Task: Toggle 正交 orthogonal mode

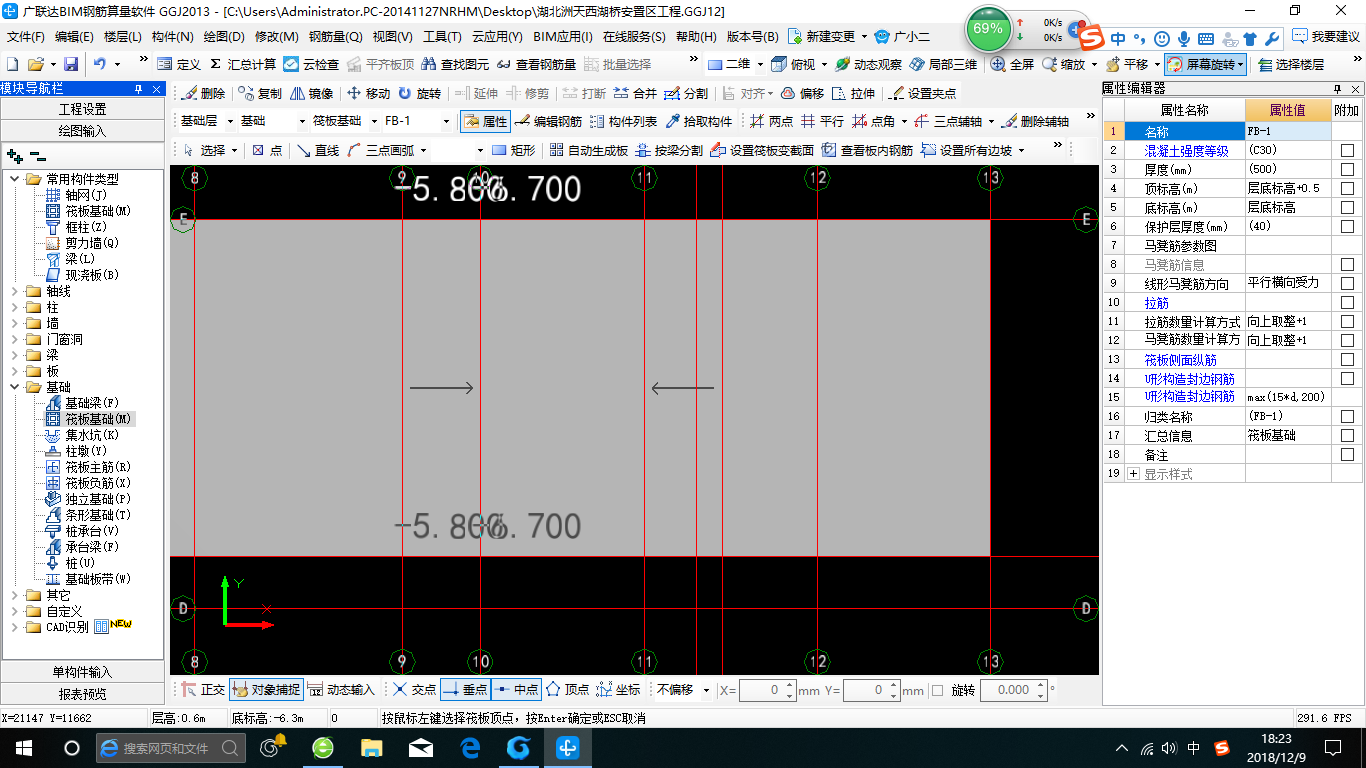Action: pyautogui.click(x=203, y=690)
